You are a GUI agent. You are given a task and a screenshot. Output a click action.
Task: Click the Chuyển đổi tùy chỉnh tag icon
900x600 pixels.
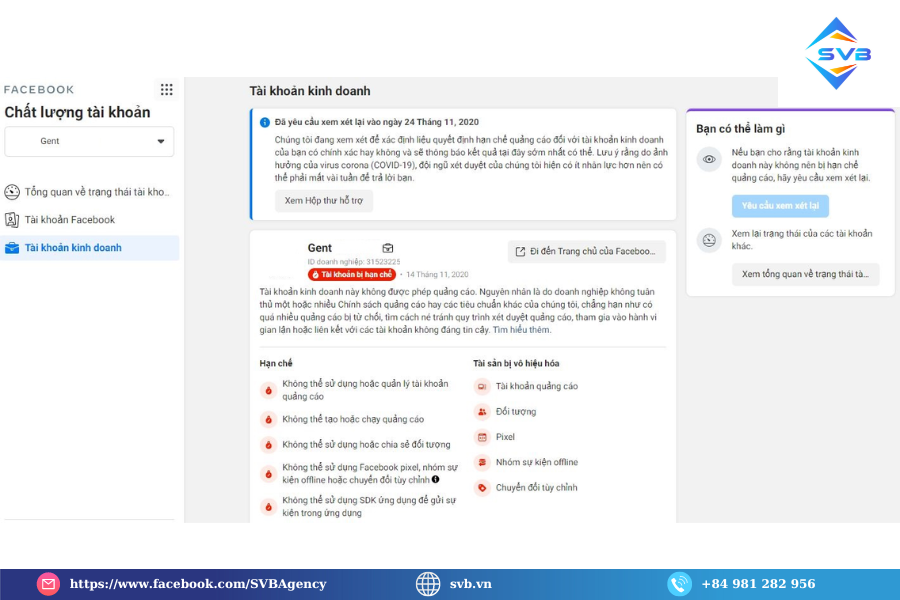click(x=482, y=487)
